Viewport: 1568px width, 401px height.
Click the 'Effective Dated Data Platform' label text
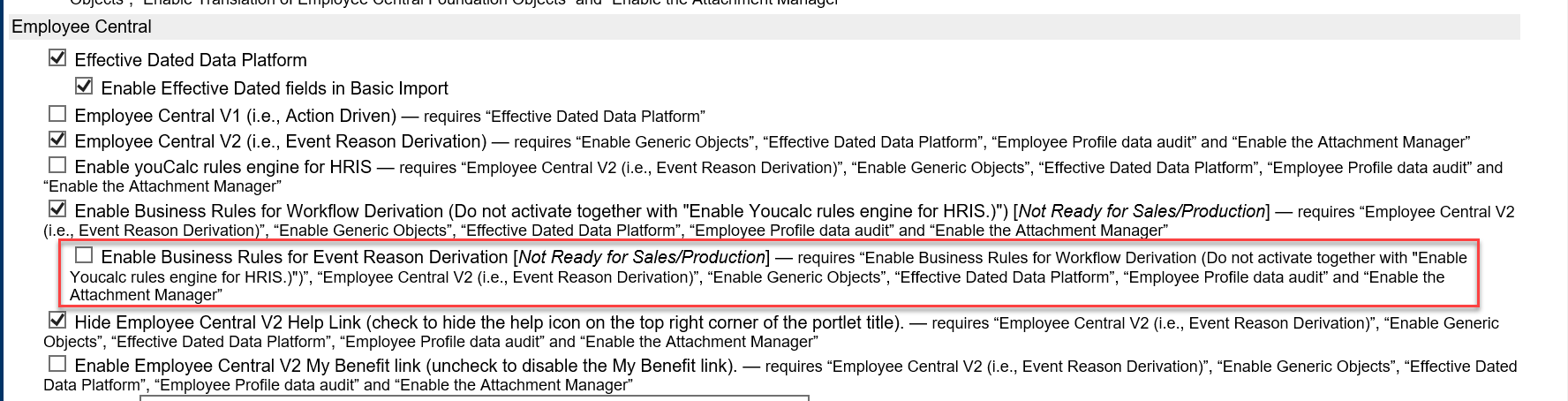191,60
